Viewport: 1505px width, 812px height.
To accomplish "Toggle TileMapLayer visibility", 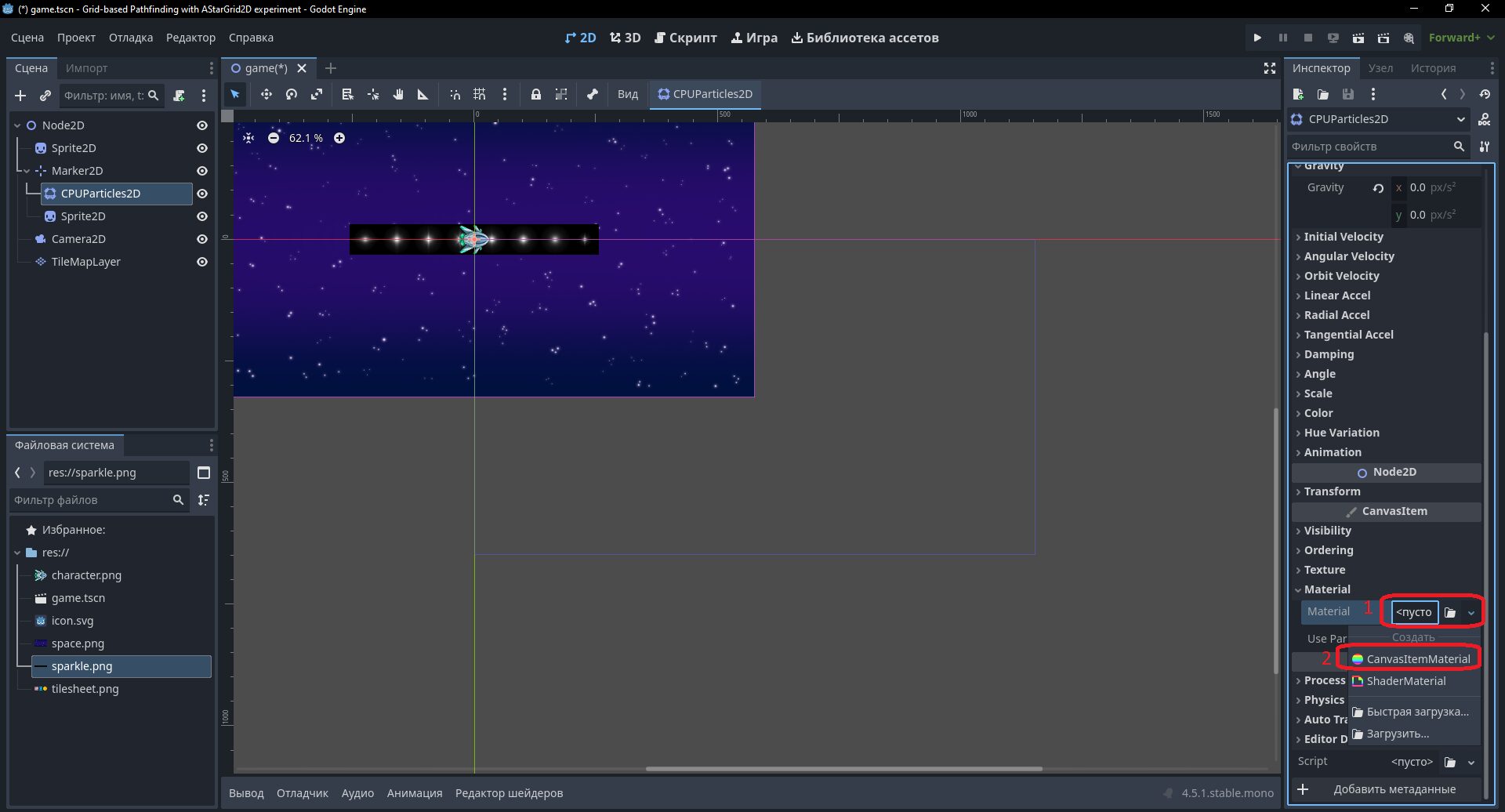I will coord(202,262).
